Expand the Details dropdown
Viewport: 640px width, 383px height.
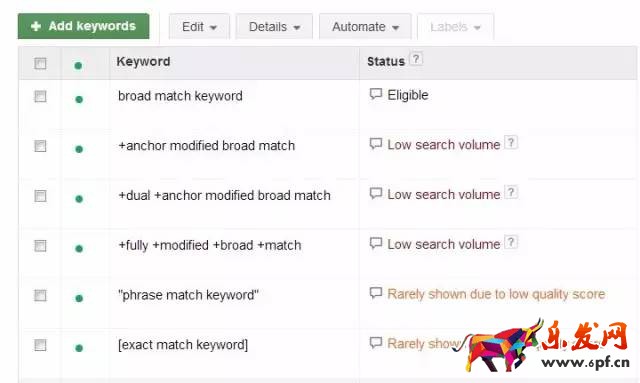click(274, 27)
